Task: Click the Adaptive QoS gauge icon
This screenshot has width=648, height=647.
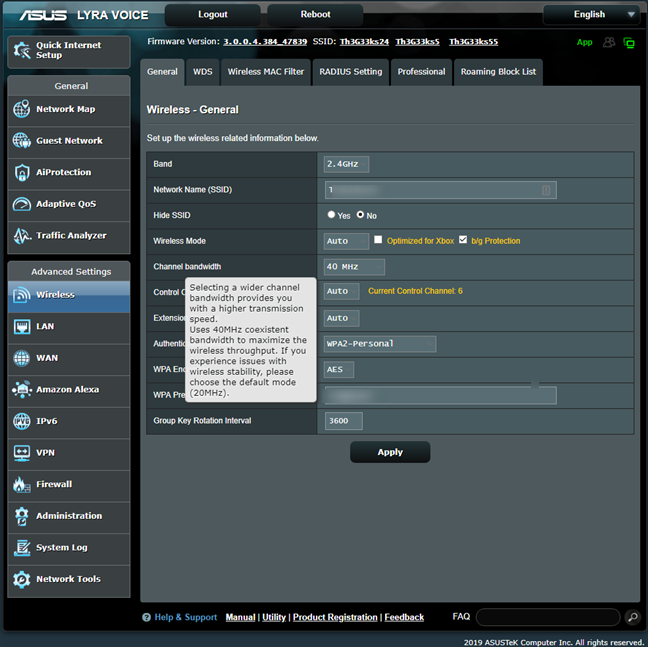Action: point(21,204)
